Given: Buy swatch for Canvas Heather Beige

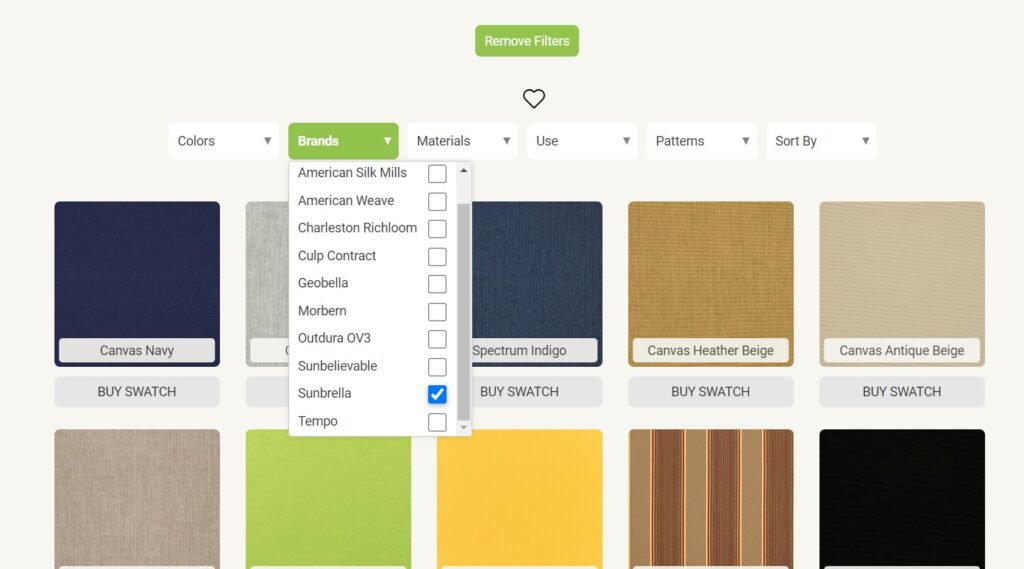Looking at the screenshot, I should 710,392.
